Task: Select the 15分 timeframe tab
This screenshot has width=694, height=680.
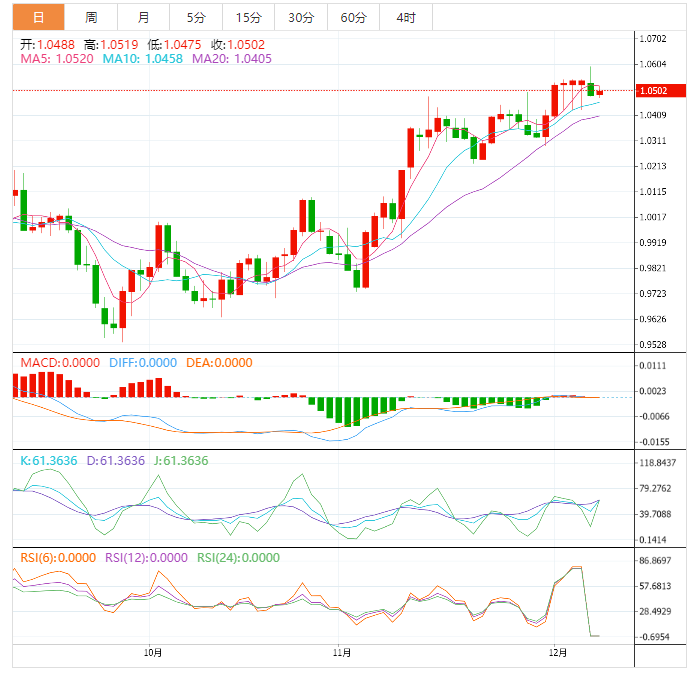Action: 248,17
